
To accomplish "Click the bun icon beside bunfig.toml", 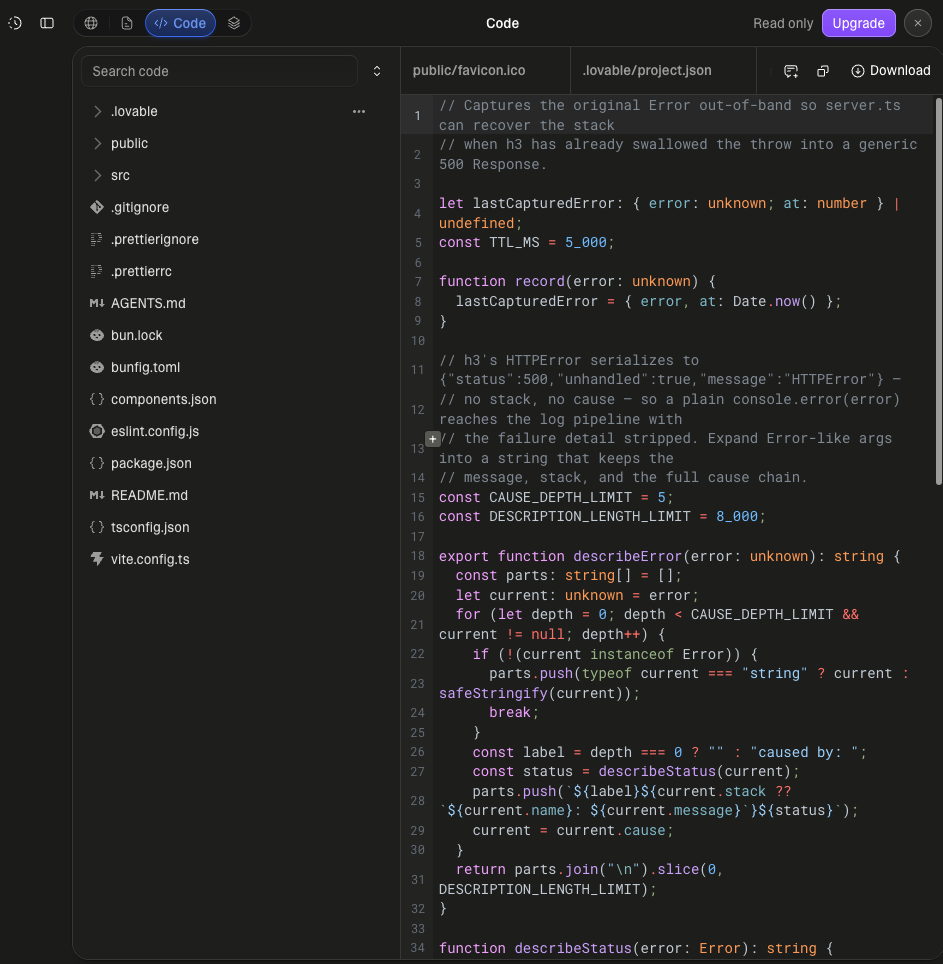I will 97,367.
